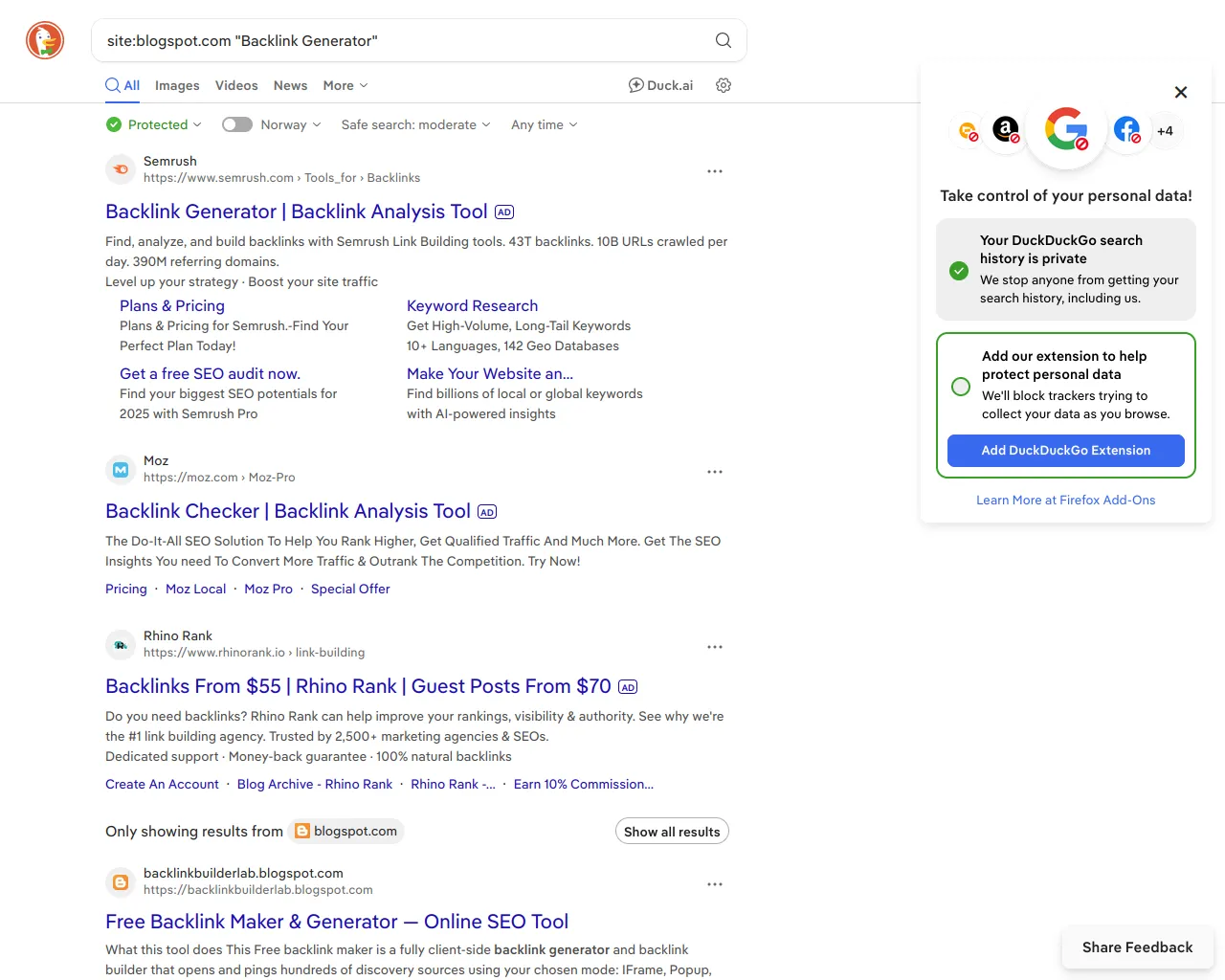The width and height of the screenshot is (1225, 980).
Task: Click Show all results button
Action: tap(672, 832)
